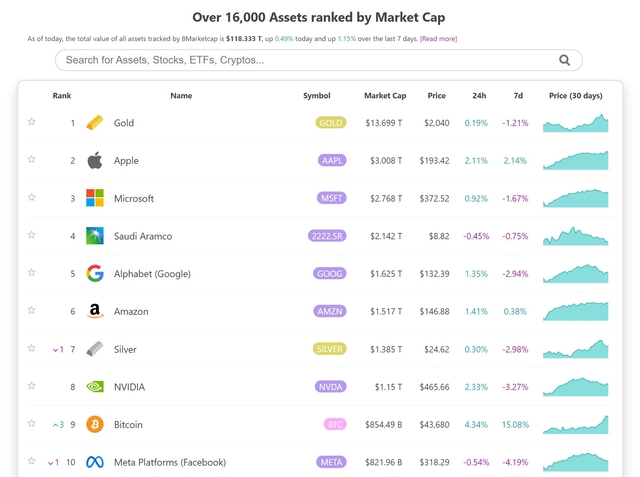Click the AAPL symbol badge
The height and width of the screenshot is (477, 640).
(x=332, y=161)
